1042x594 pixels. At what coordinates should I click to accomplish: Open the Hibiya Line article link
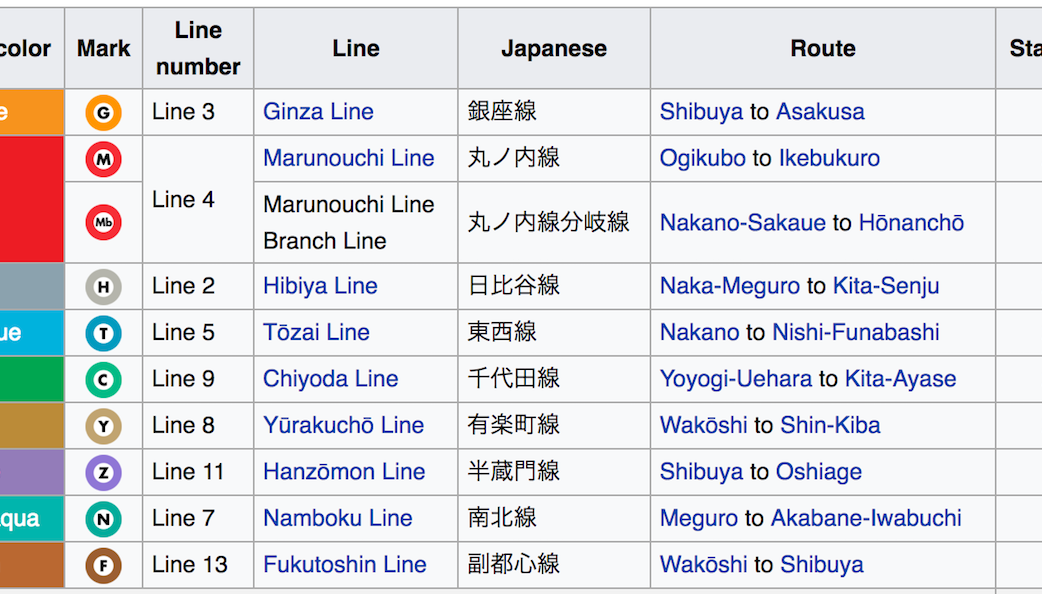point(320,286)
